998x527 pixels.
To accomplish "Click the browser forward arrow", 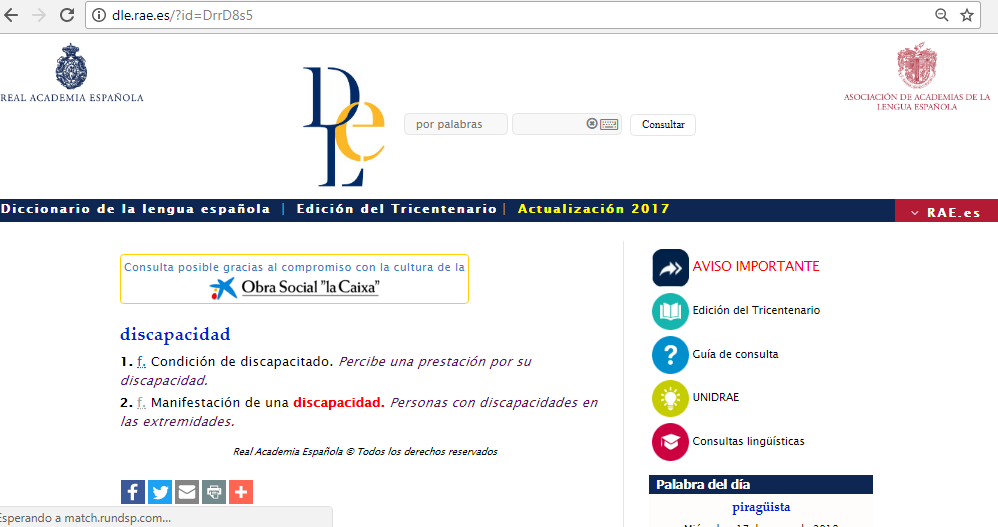I will (39, 15).
